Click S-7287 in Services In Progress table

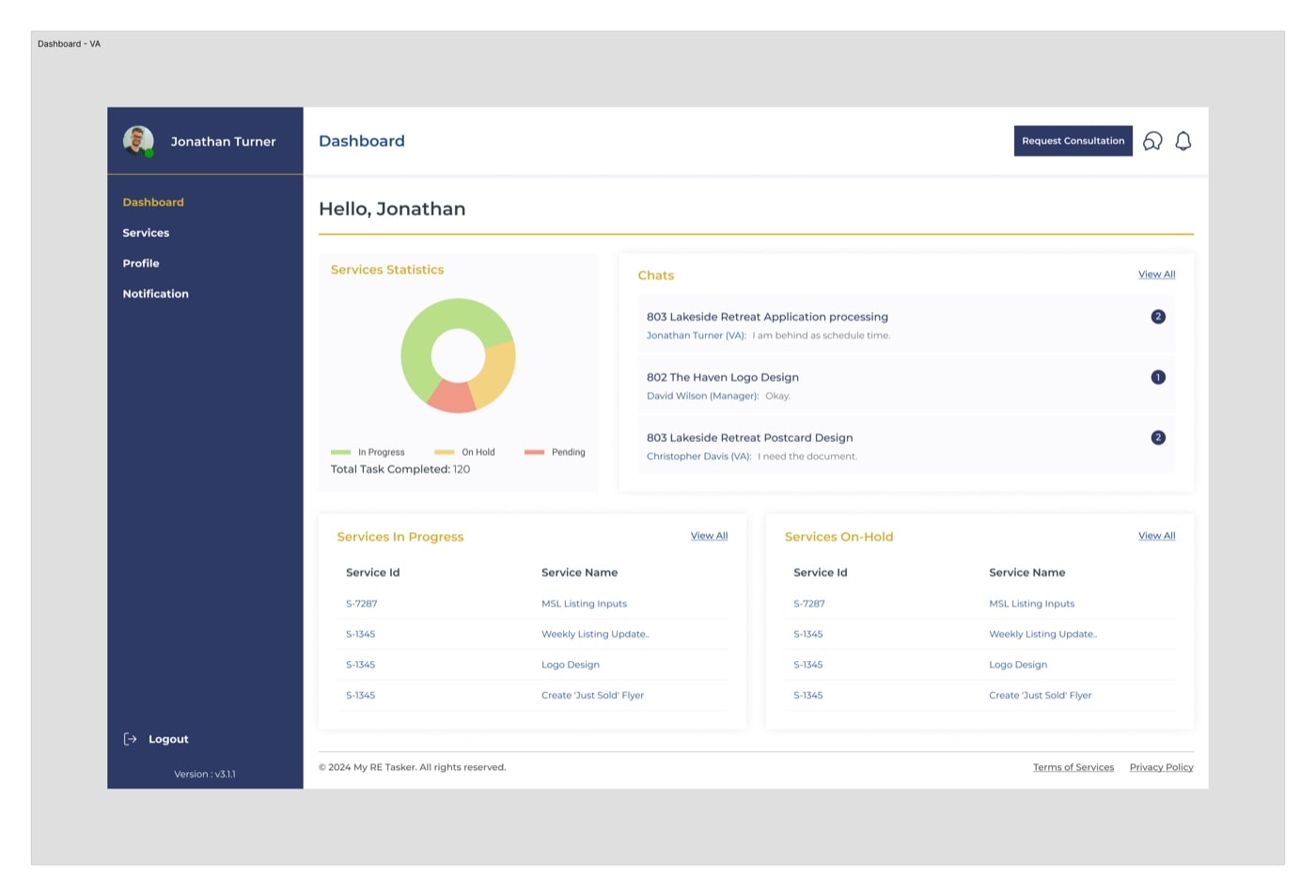pyautogui.click(x=362, y=604)
